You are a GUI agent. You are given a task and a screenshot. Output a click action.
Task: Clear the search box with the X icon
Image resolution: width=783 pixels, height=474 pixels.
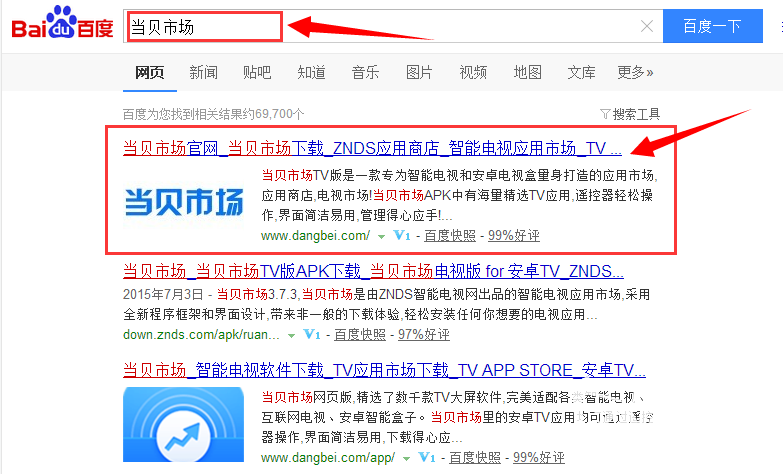click(647, 26)
